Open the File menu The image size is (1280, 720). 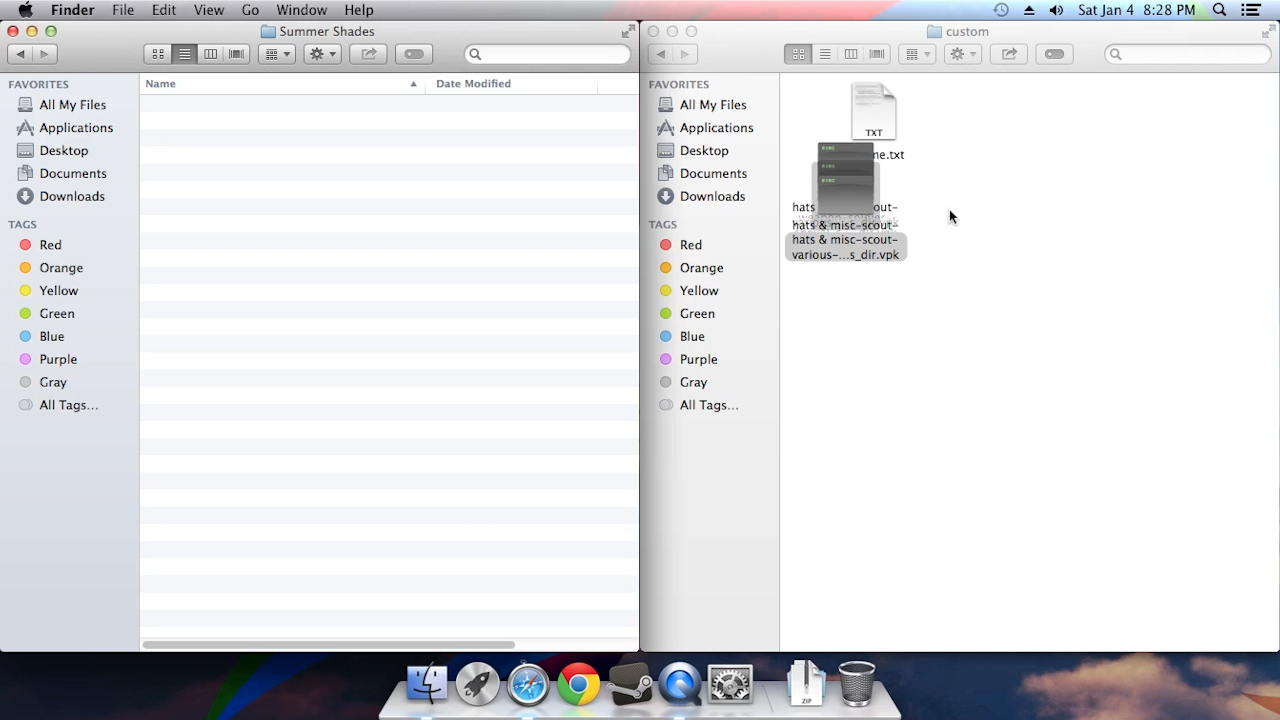coord(123,10)
